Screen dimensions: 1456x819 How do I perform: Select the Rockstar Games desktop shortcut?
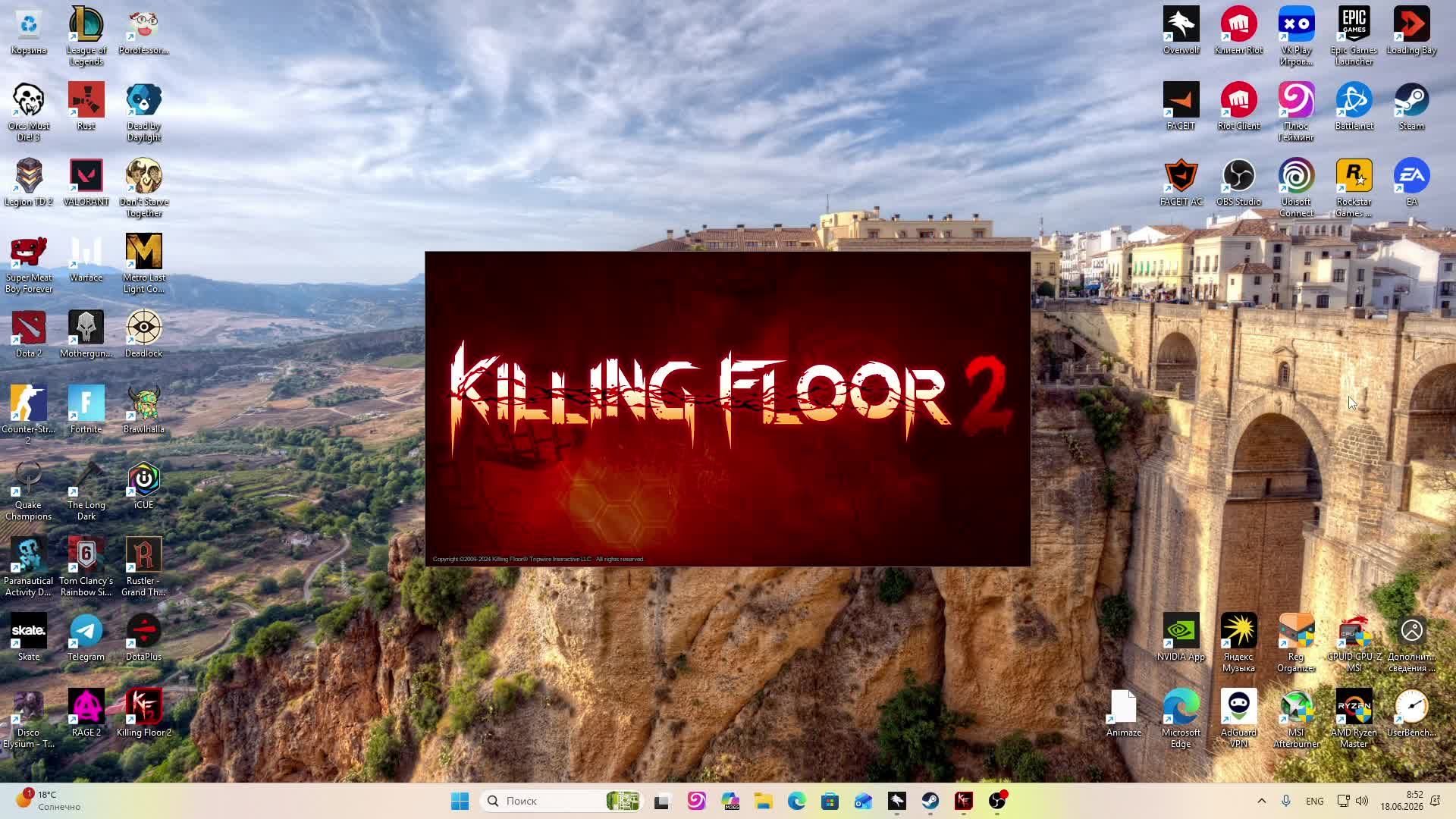pyautogui.click(x=1354, y=187)
